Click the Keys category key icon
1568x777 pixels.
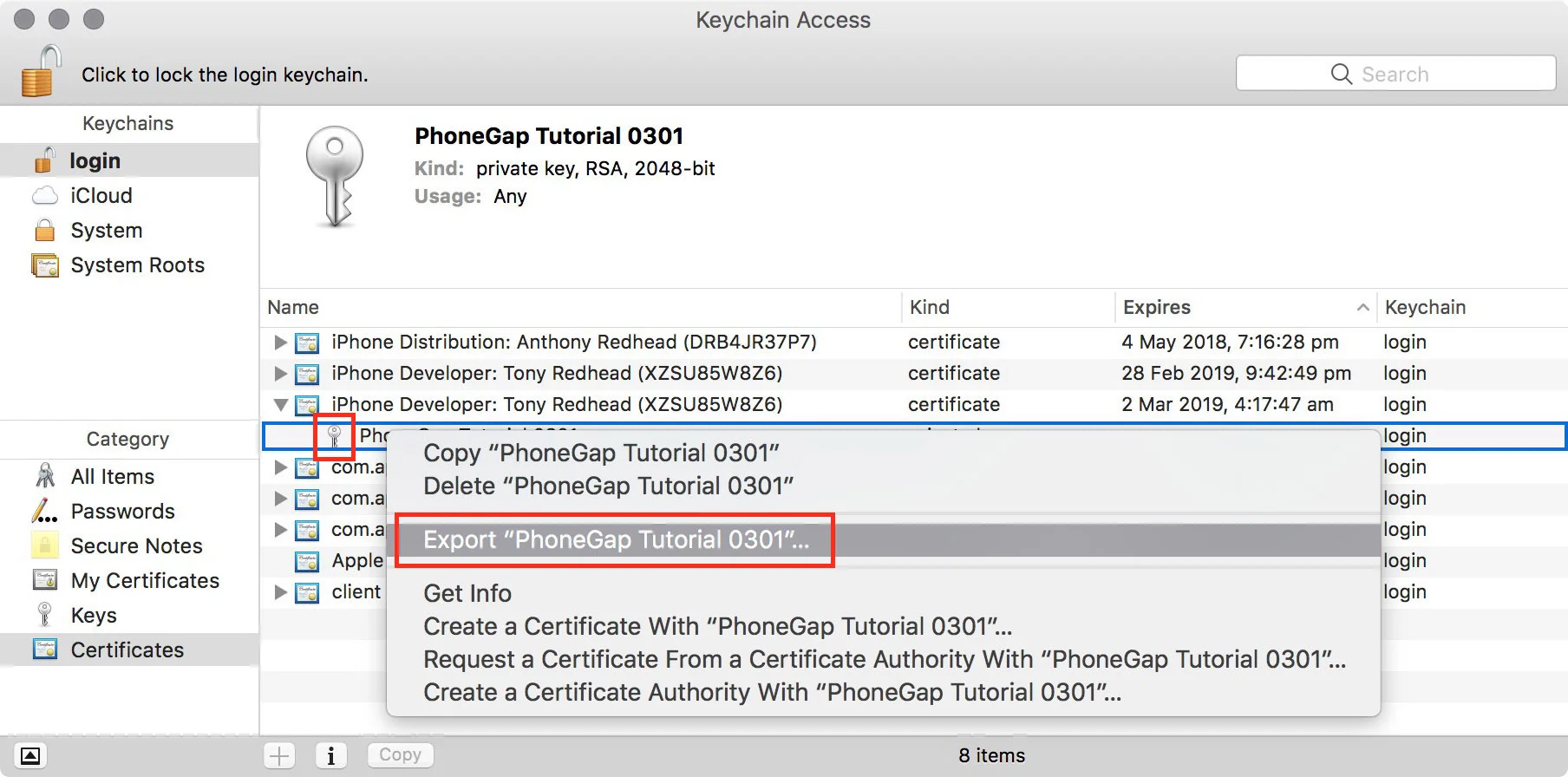click(x=45, y=614)
